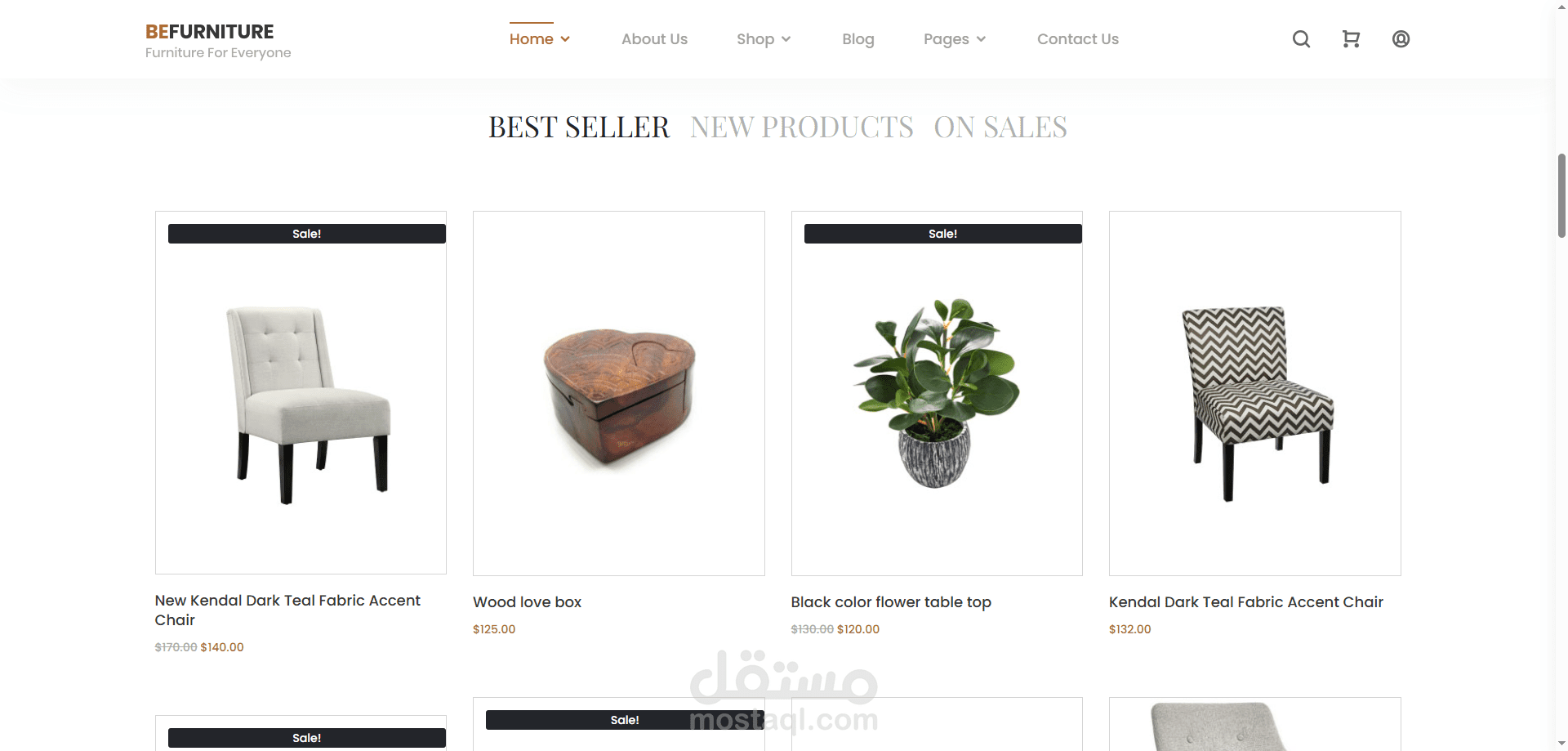The image size is (1568, 751).
Task: Open Black color flower table top link
Action: [x=891, y=602]
